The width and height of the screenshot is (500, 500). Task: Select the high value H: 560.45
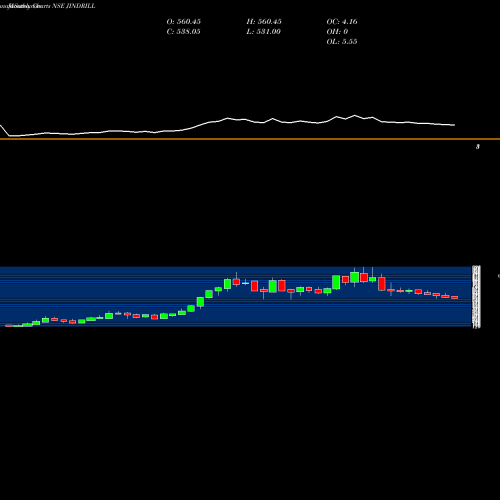click(x=264, y=22)
